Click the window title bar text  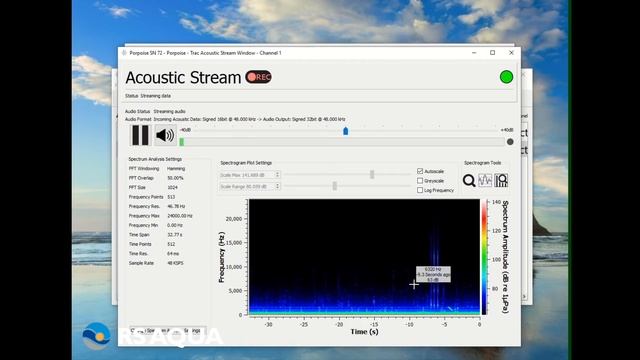click(205, 53)
